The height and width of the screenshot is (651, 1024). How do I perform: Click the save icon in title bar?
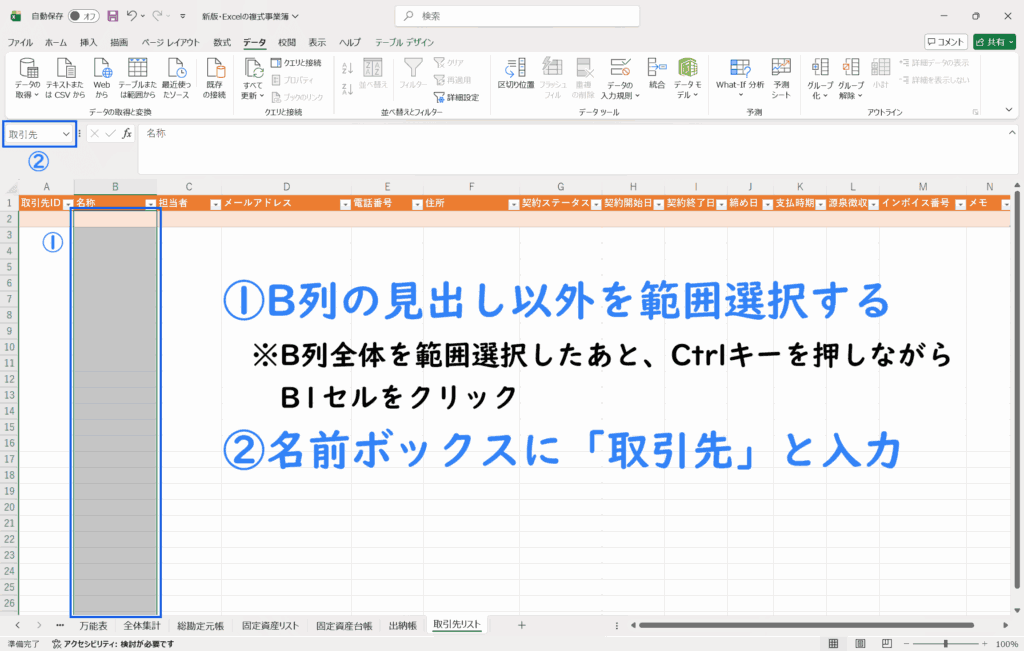pos(112,16)
